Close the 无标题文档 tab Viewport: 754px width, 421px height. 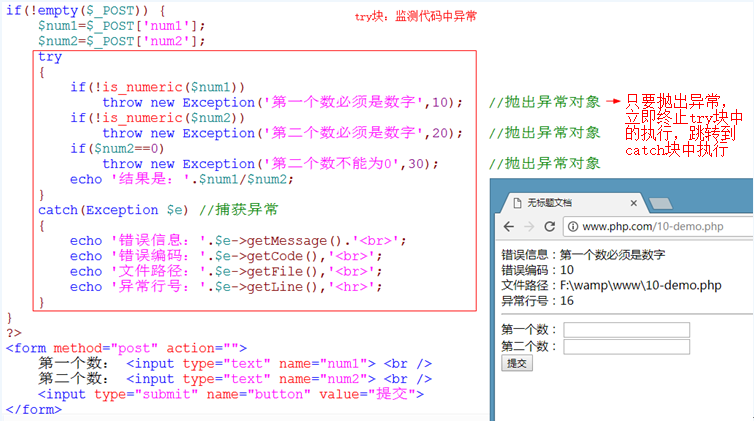[635, 201]
